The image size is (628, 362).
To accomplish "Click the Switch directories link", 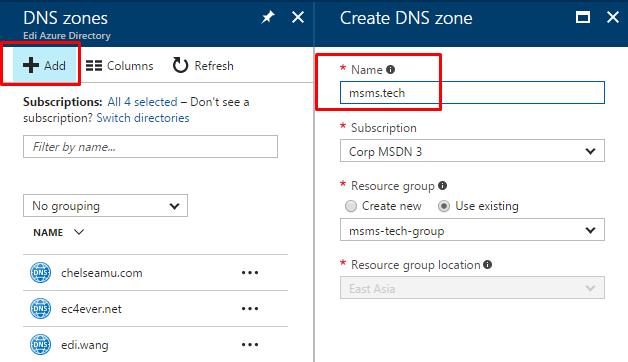I will click(143, 118).
